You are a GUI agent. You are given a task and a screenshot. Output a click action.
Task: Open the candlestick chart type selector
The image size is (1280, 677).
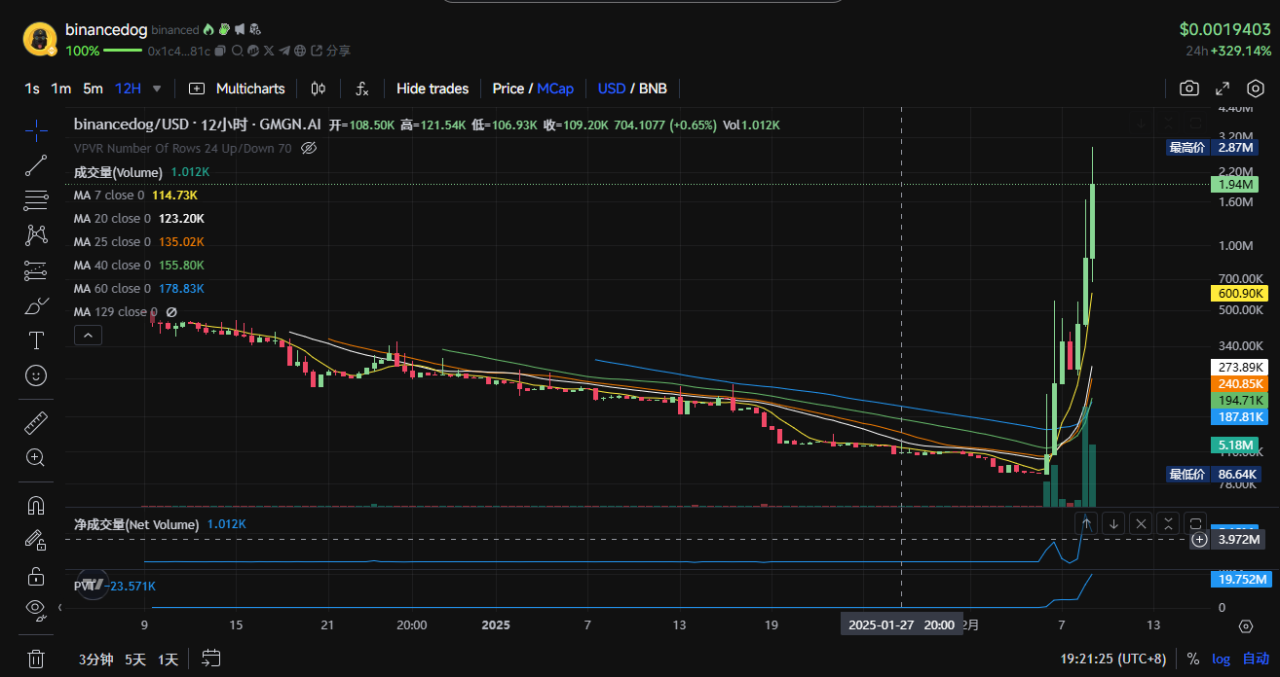coord(318,88)
